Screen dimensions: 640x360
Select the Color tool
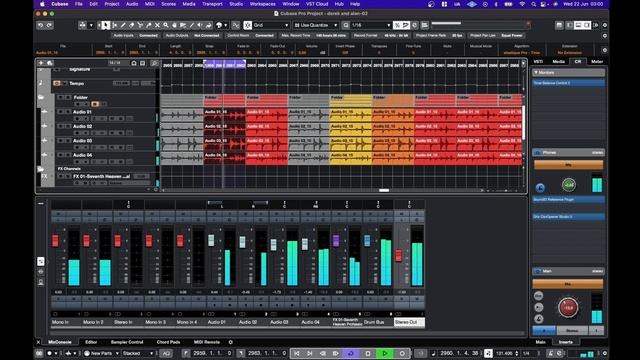tap(209, 25)
